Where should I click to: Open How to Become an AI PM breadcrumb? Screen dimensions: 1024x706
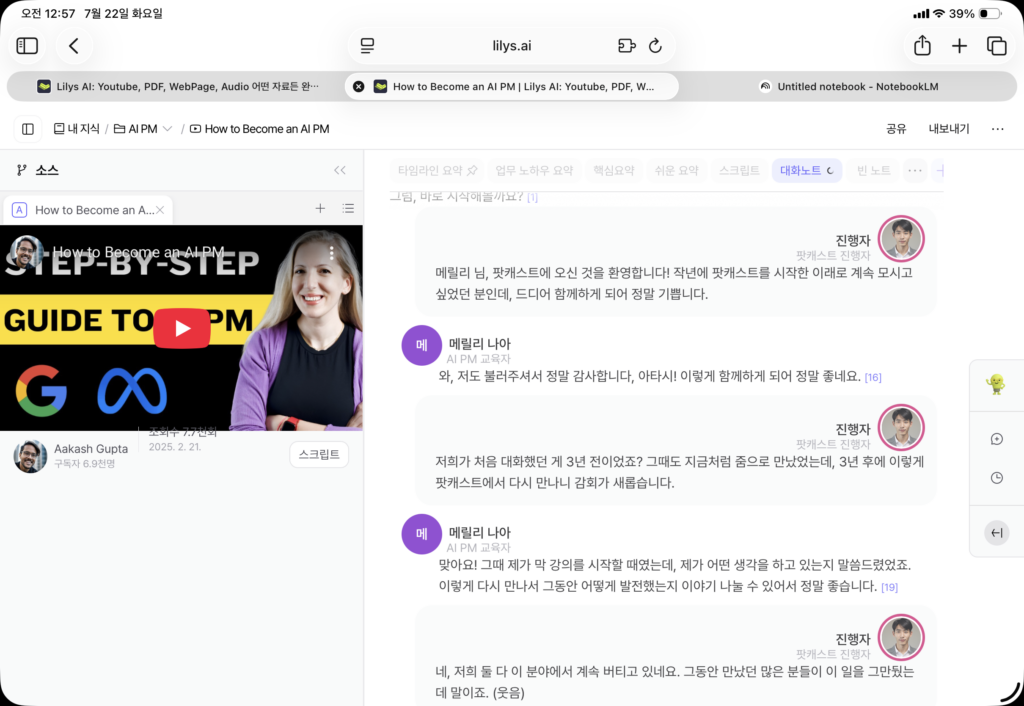point(259,129)
